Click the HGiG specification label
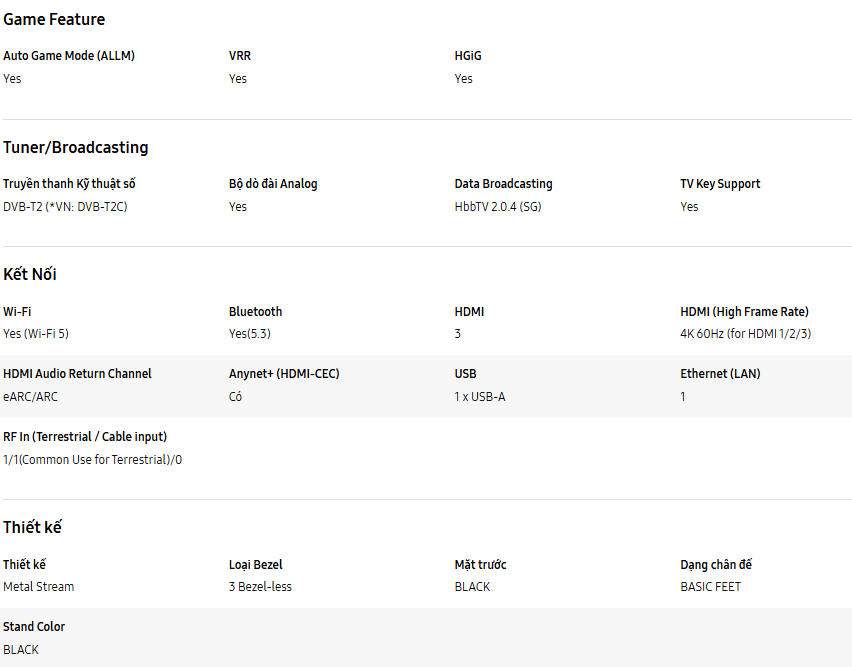 click(x=468, y=56)
